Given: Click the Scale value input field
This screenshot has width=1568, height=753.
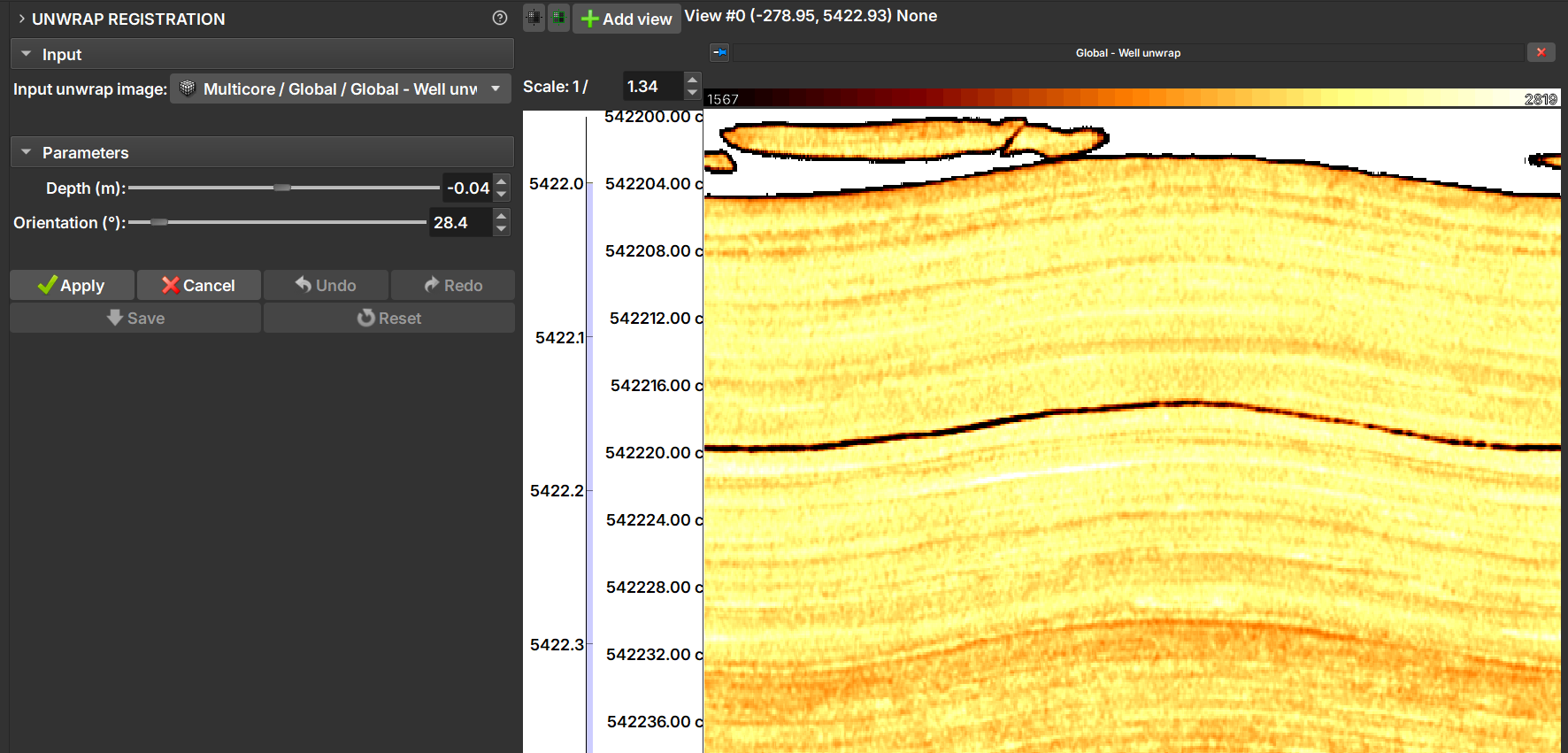Looking at the screenshot, I should point(651,87).
